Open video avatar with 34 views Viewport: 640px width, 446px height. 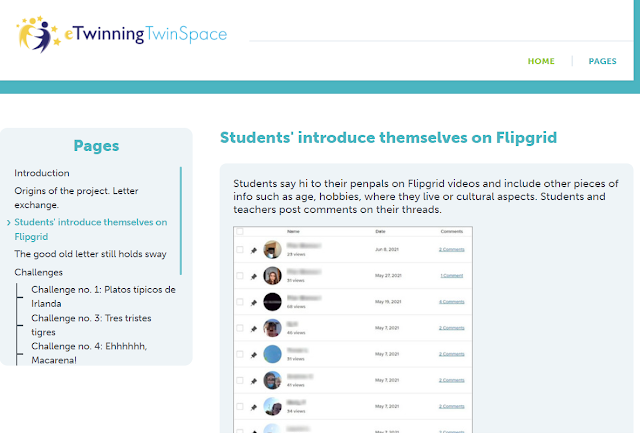pyautogui.click(x=272, y=406)
